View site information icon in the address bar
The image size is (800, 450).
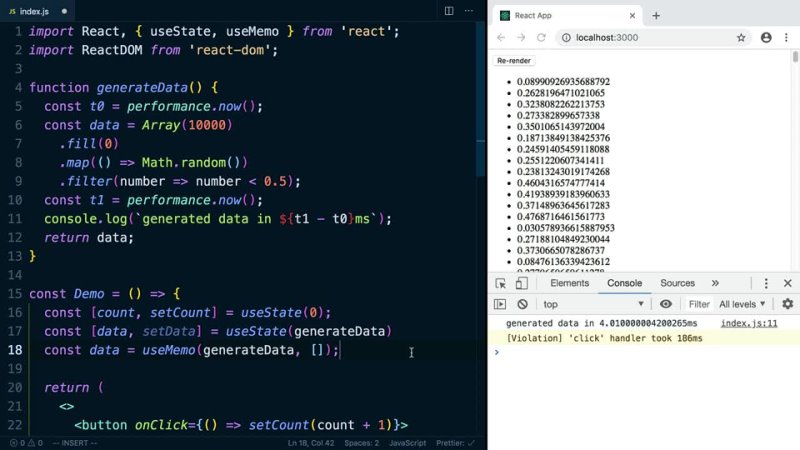coord(566,38)
